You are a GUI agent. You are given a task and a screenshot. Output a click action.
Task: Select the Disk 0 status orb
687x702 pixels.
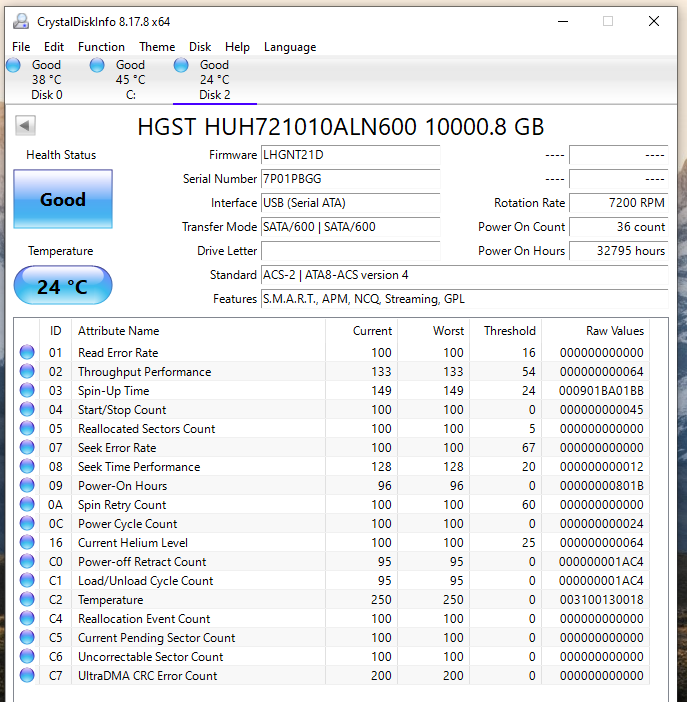point(13,65)
